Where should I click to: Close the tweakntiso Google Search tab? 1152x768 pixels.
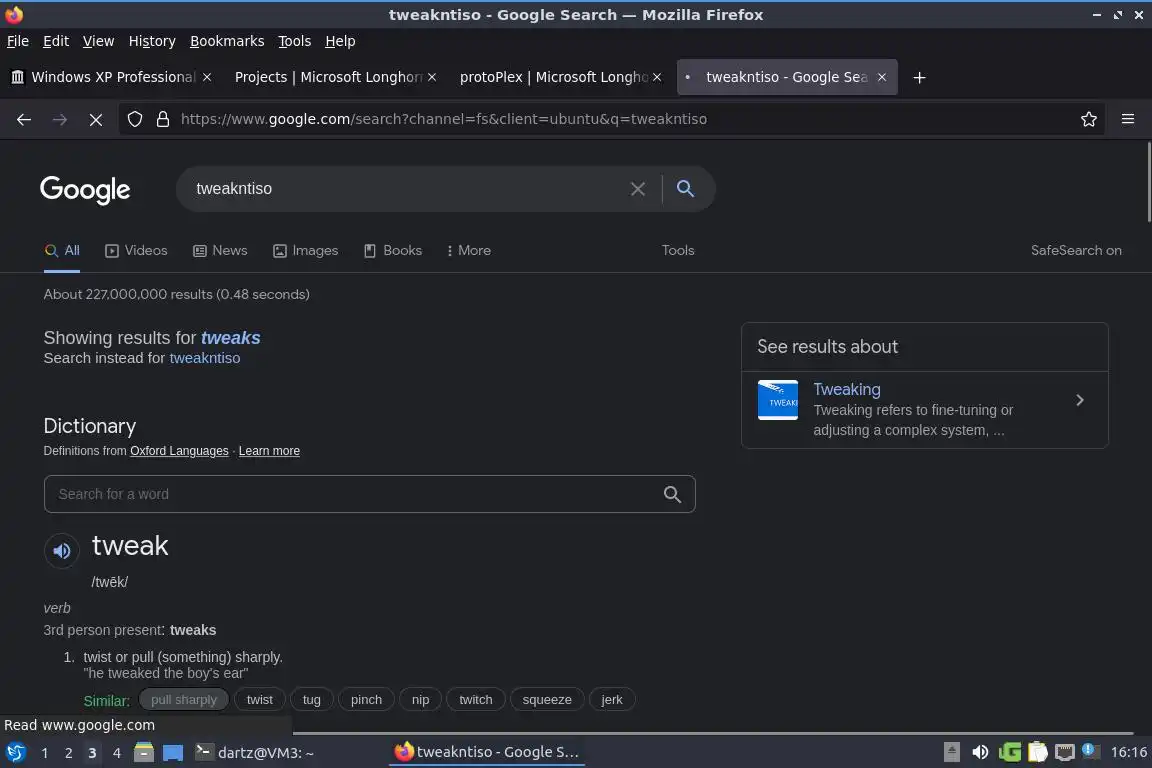click(882, 77)
